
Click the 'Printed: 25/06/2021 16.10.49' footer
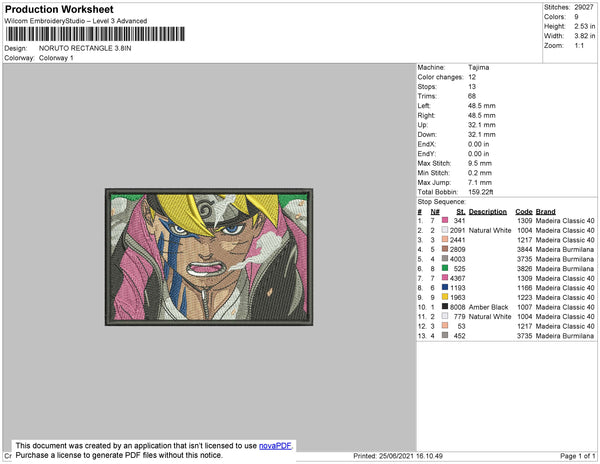coord(398,456)
